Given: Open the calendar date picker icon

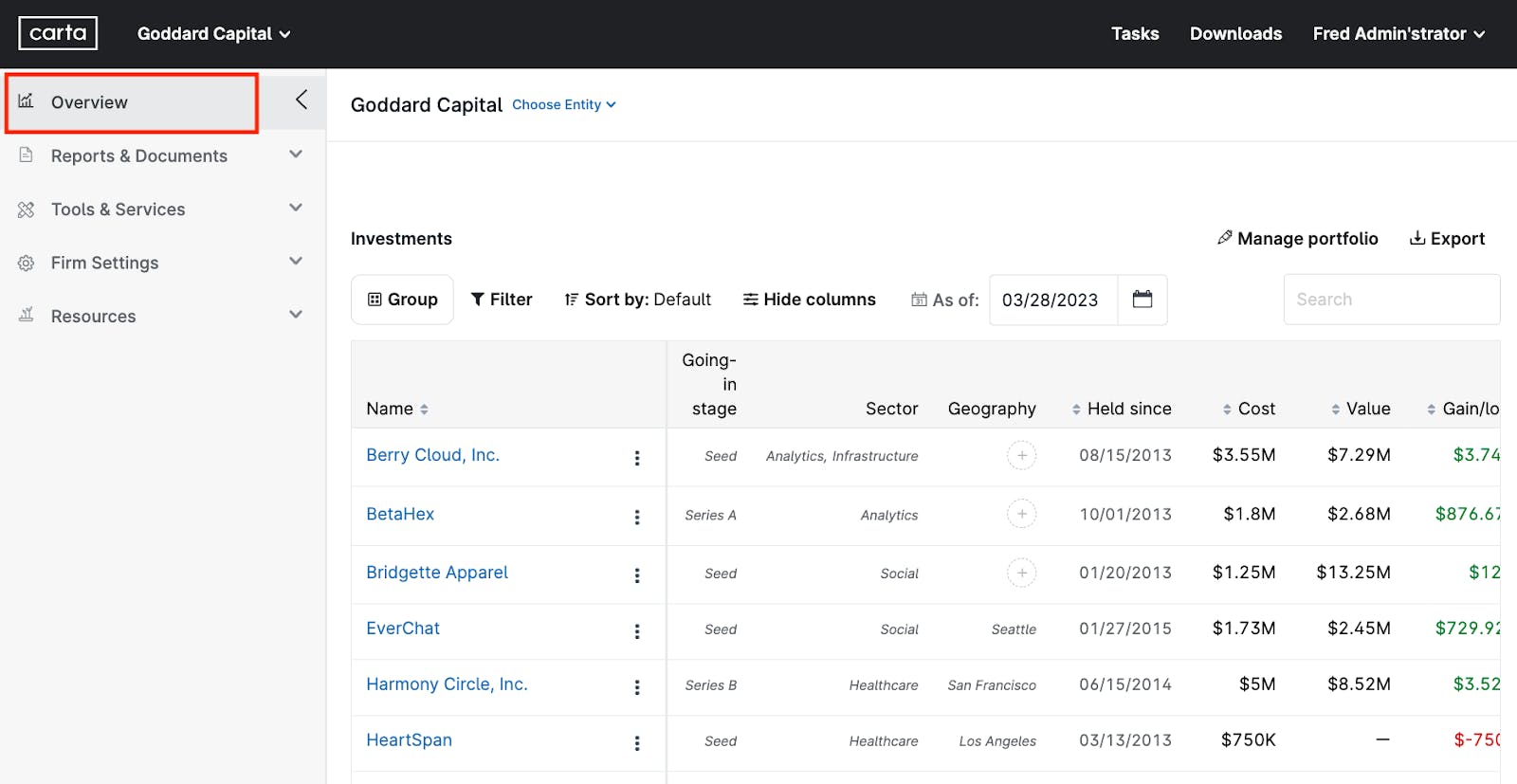Looking at the screenshot, I should pyautogui.click(x=1142, y=300).
